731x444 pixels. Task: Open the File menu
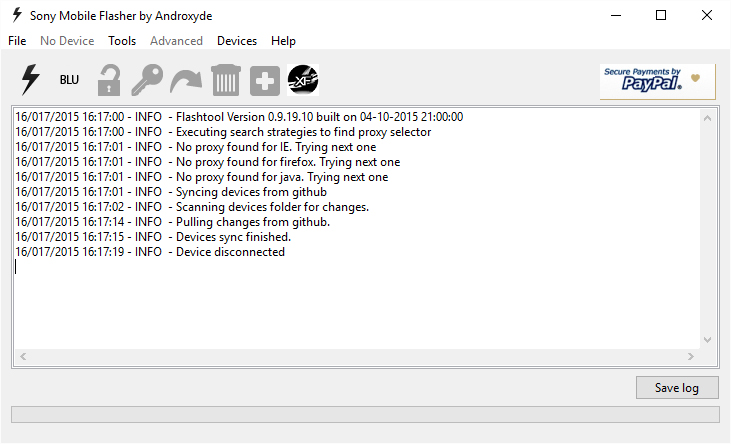click(x=17, y=41)
